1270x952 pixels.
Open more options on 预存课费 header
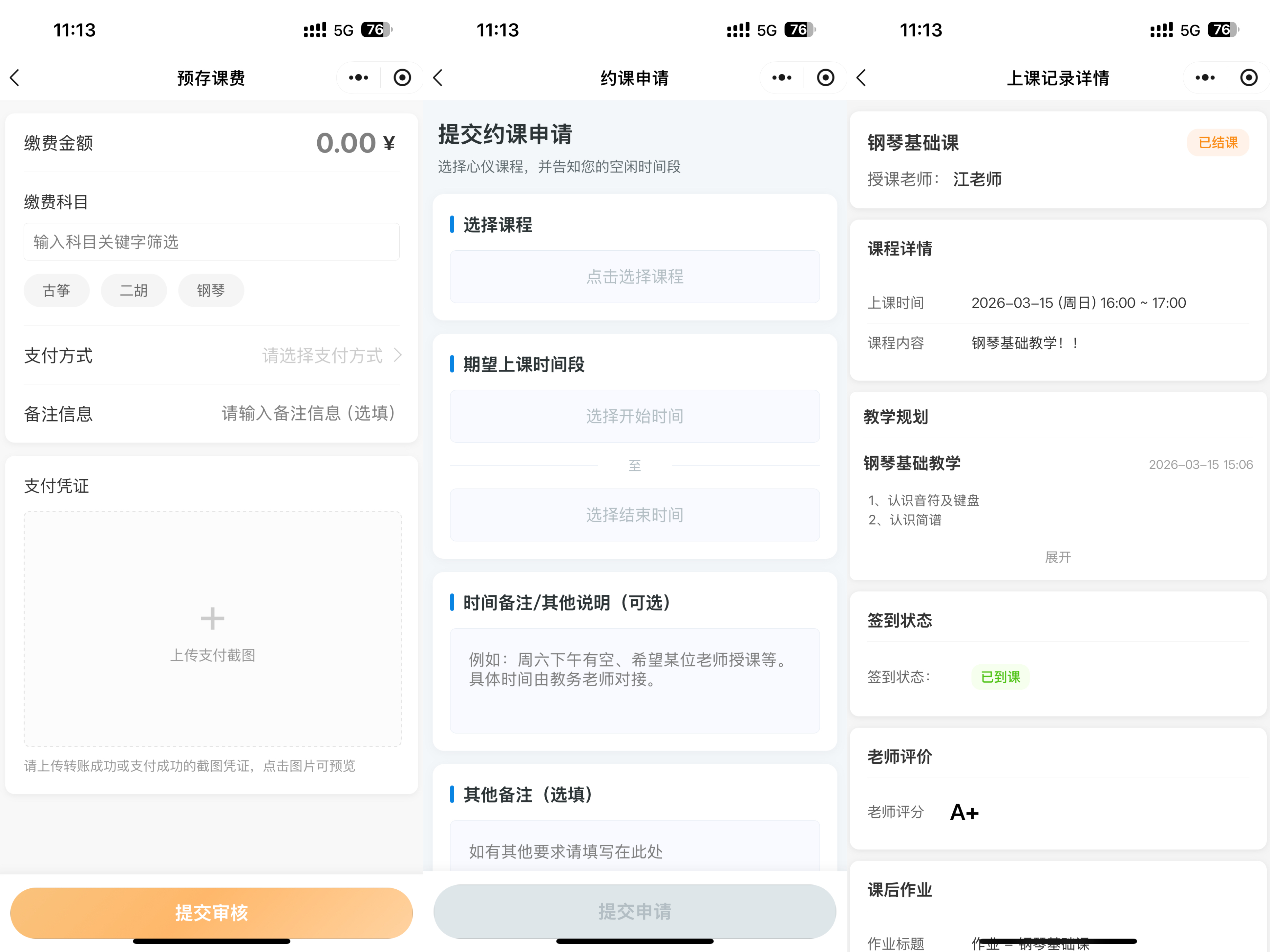[x=358, y=77]
